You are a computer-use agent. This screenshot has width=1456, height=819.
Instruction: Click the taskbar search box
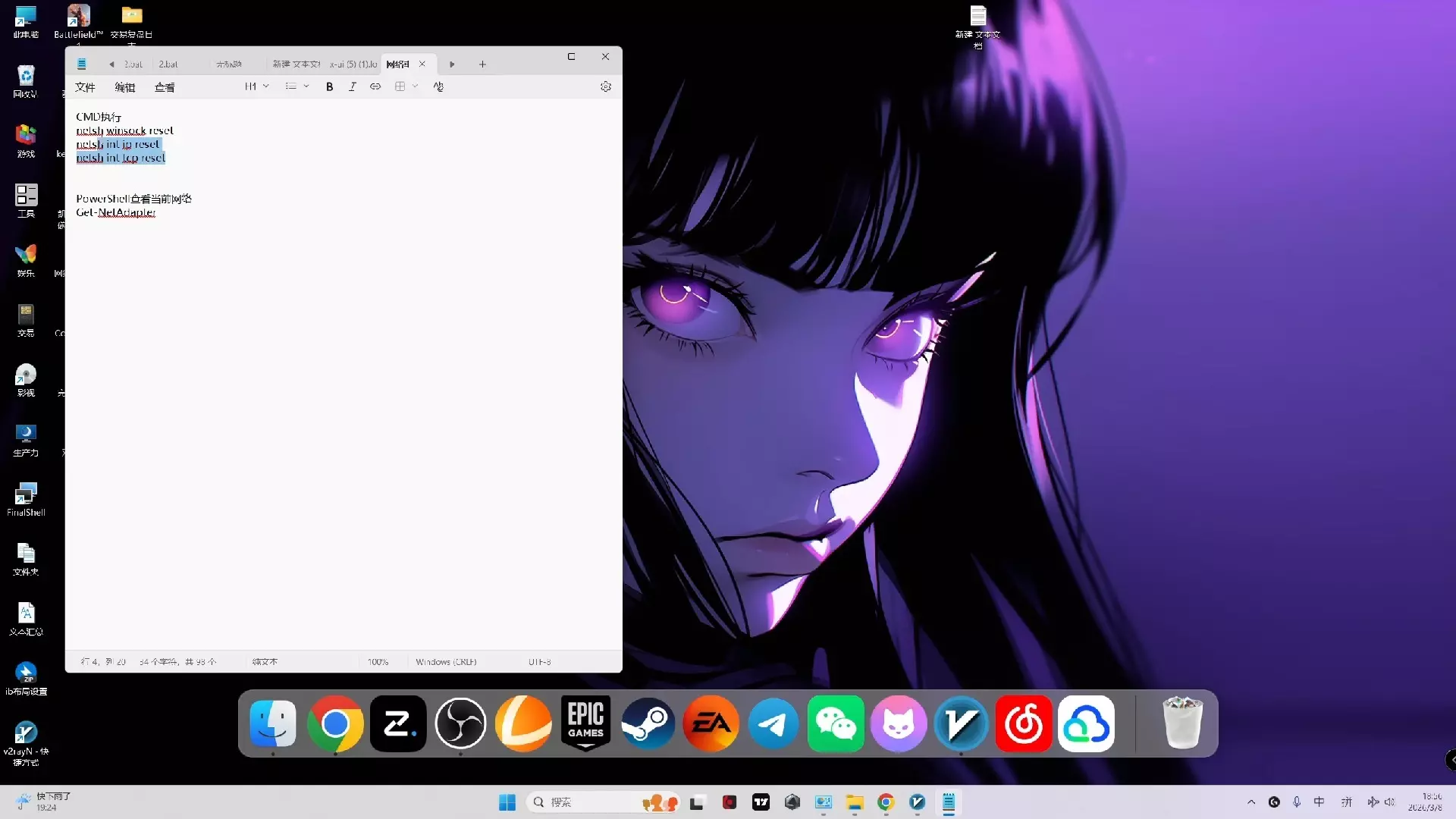[x=604, y=802]
